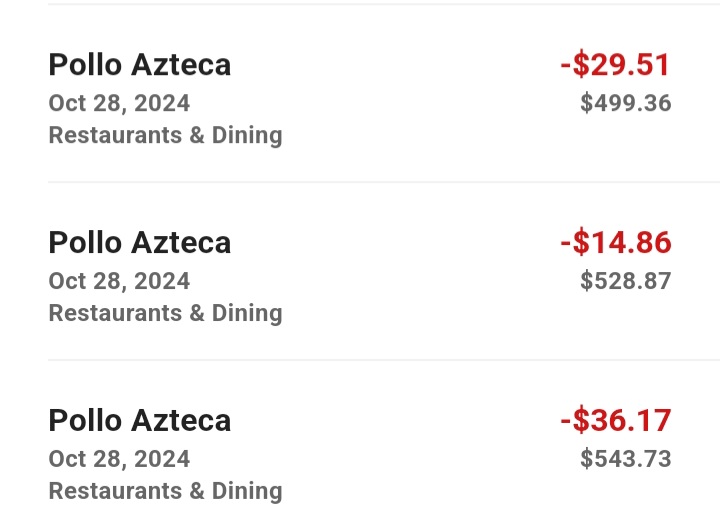Viewport: 720px width, 525px height.
Task: Open the Pollo Azteca transaction for $36.17
Action: click(140, 421)
